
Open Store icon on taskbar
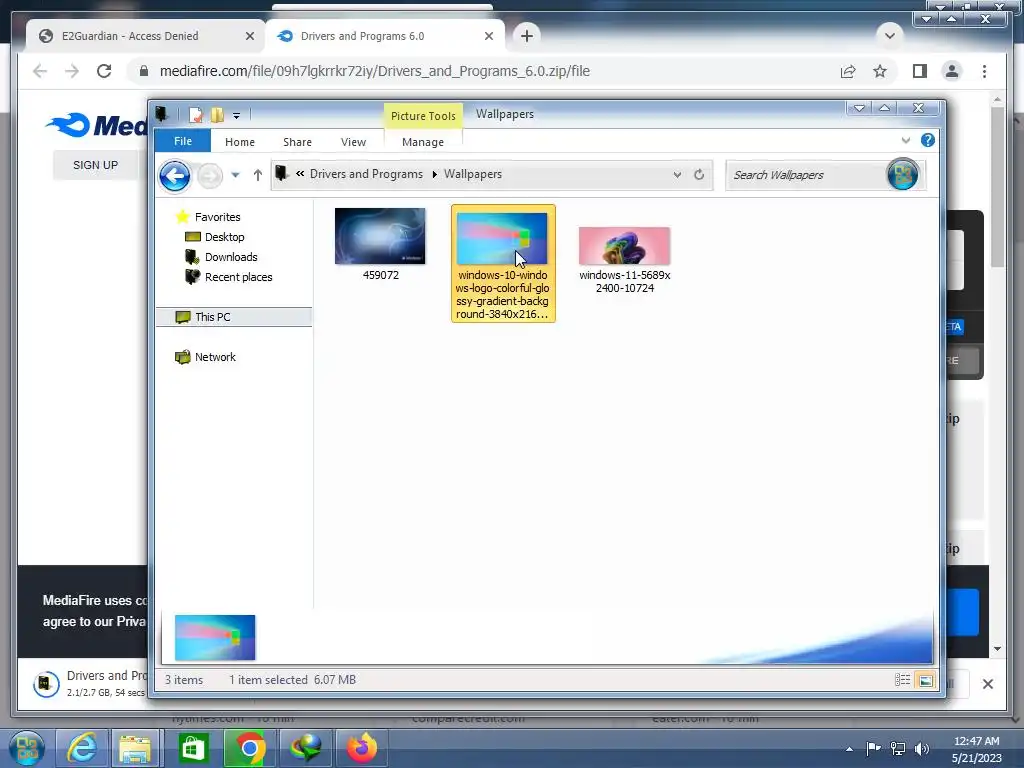(x=192, y=748)
